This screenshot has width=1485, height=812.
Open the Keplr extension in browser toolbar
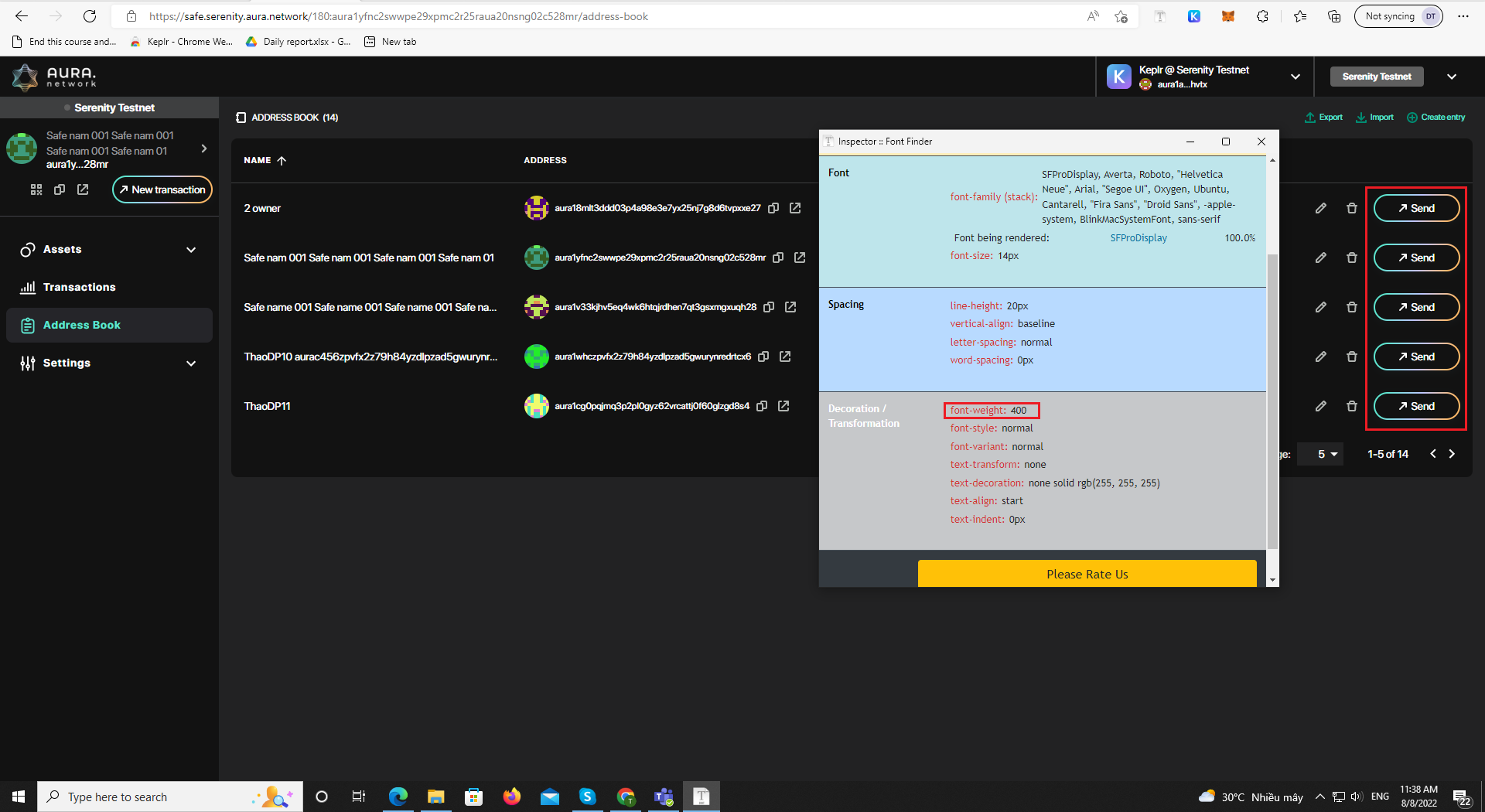pos(1194,16)
